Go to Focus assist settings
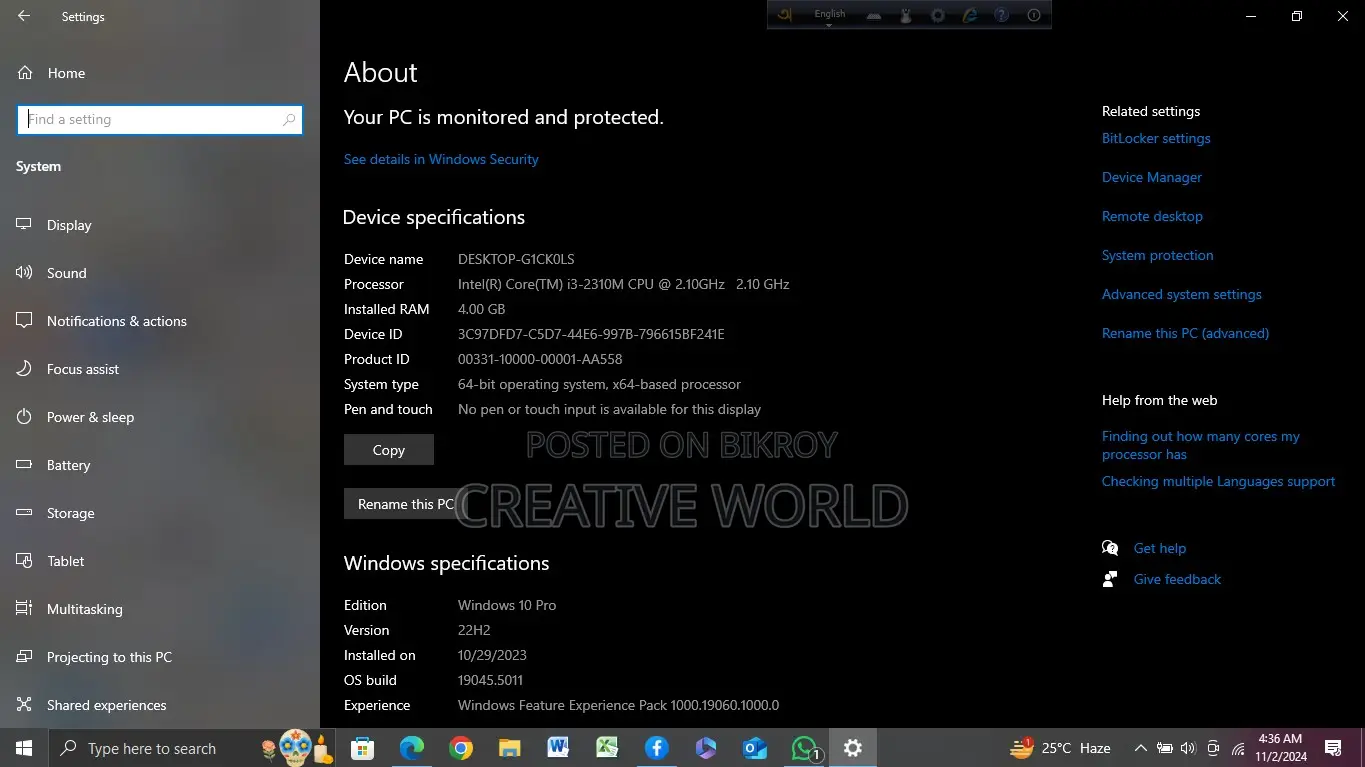 (x=83, y=369)
